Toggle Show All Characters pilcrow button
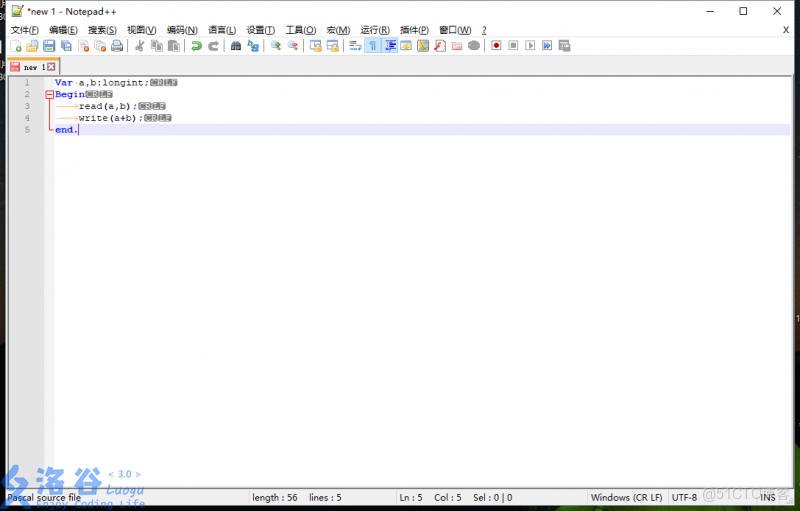Screen dimensions: 800x511 click(x=372, y=46)
